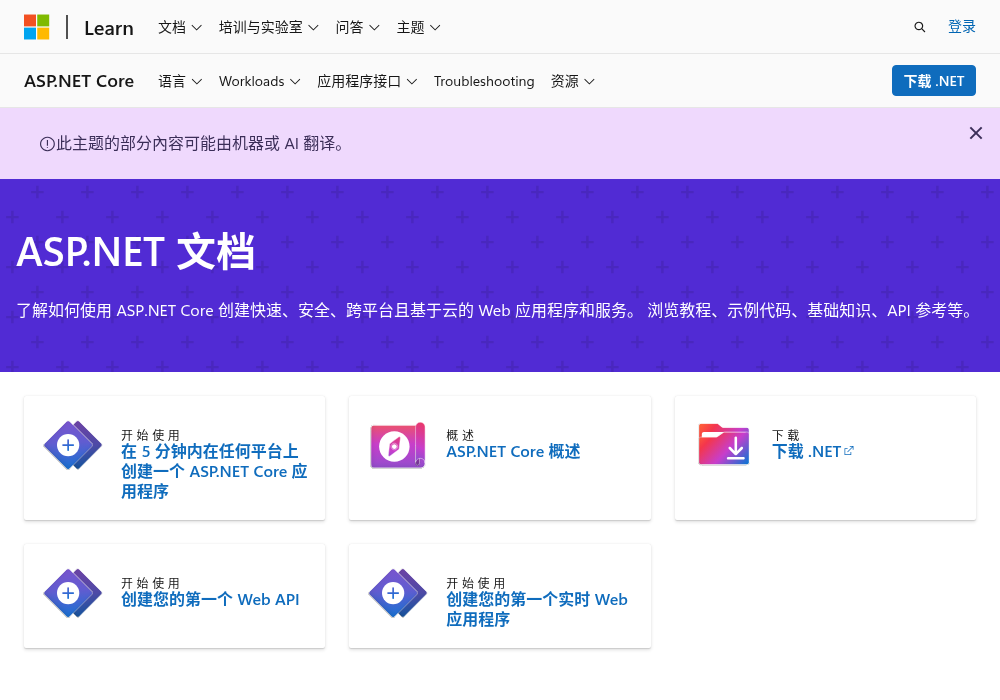1000x700 pixels.
Task: Click the compass icon on the overview card
Action: tap(397, 446)
